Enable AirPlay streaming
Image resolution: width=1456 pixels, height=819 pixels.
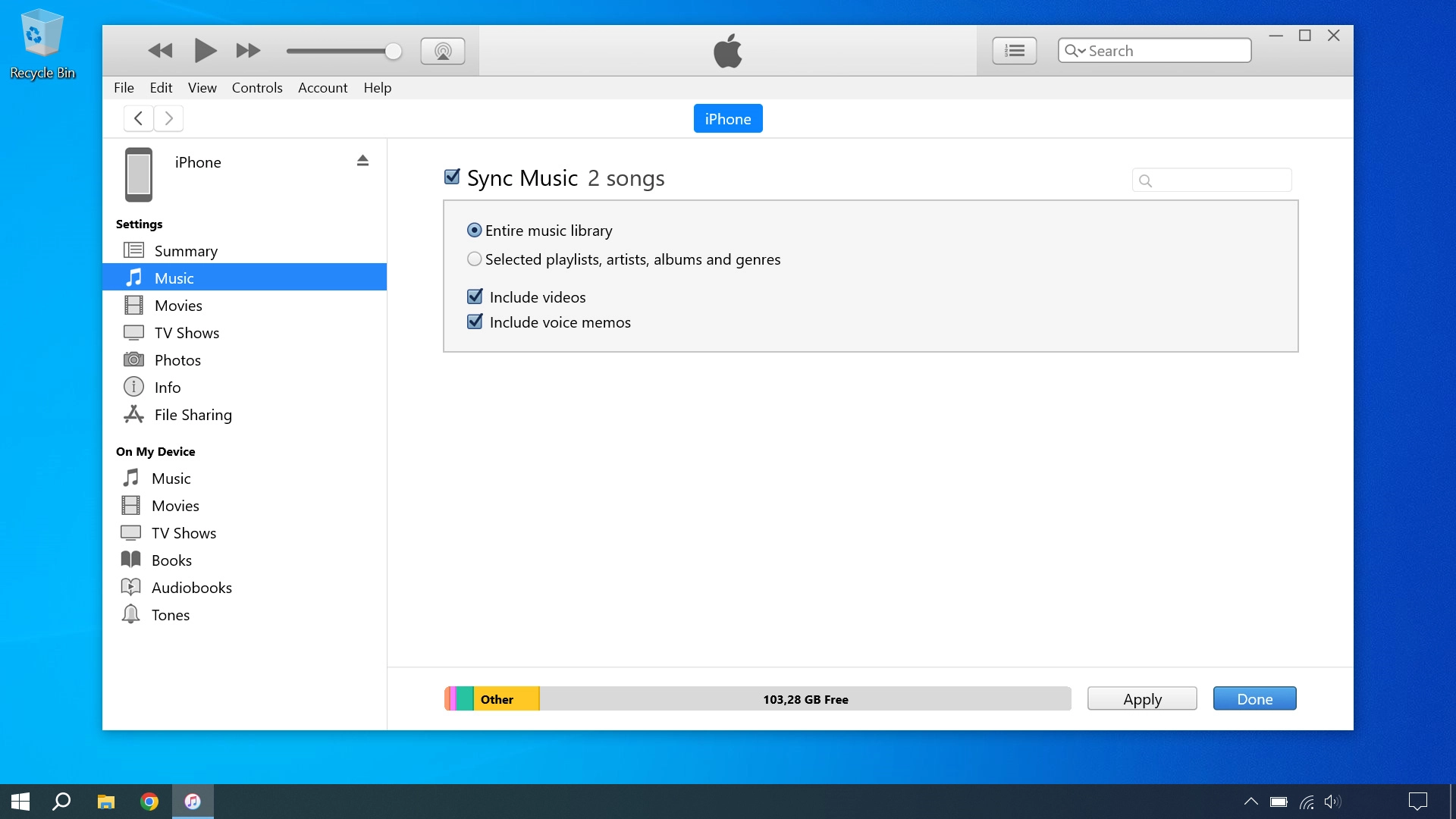[442, 50]
